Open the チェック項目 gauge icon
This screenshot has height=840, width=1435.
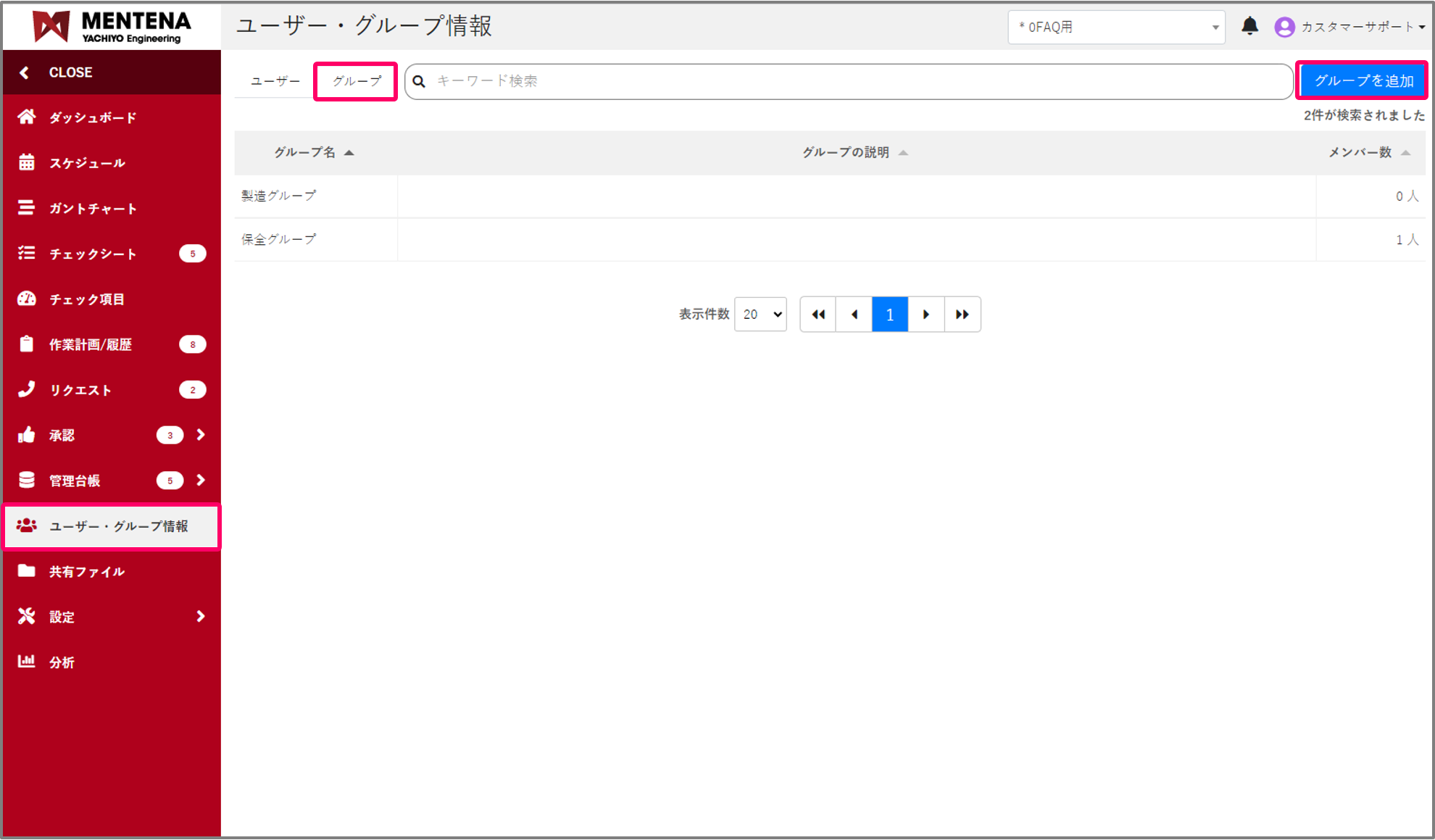(x=27, y=299)
